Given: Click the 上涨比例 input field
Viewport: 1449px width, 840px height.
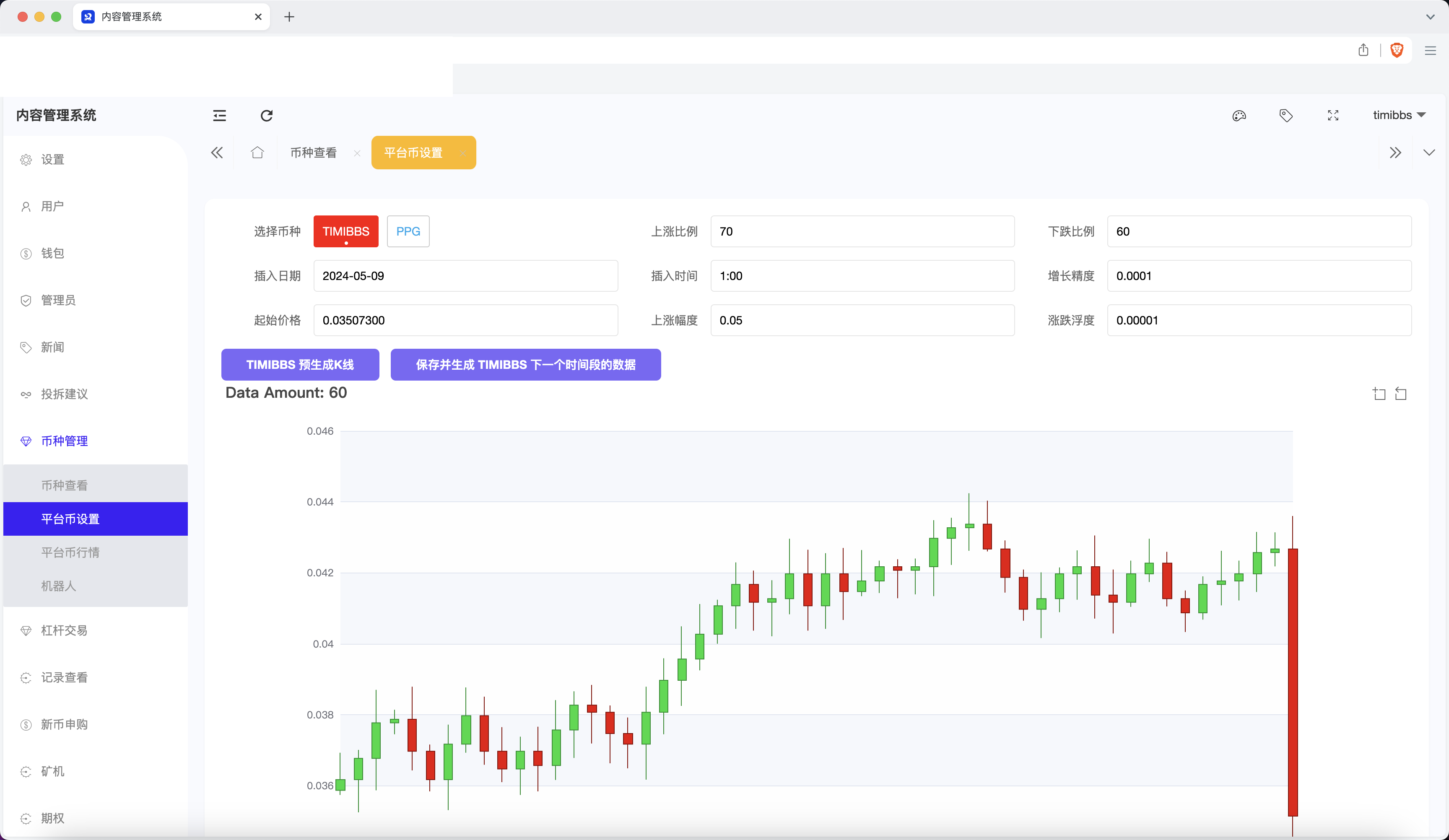Looking at the screenshot, I should click(862, 231).
